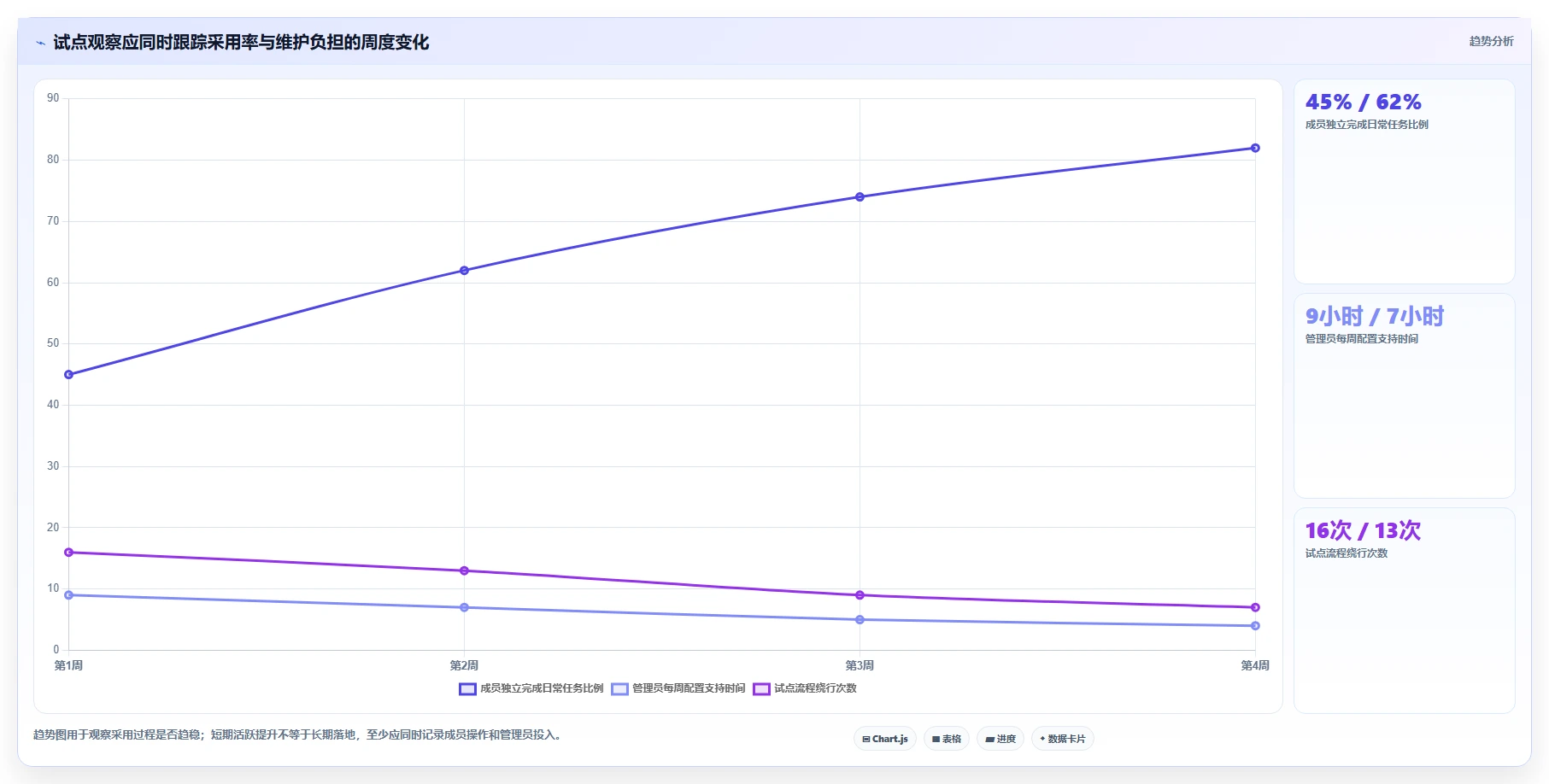Image resolution: width=1549 pixels, height=784 pixels.
Task: Toggle the 管理员每周配置支持时间 legend series
Action: pyautogui.click(x=678, y=688)
